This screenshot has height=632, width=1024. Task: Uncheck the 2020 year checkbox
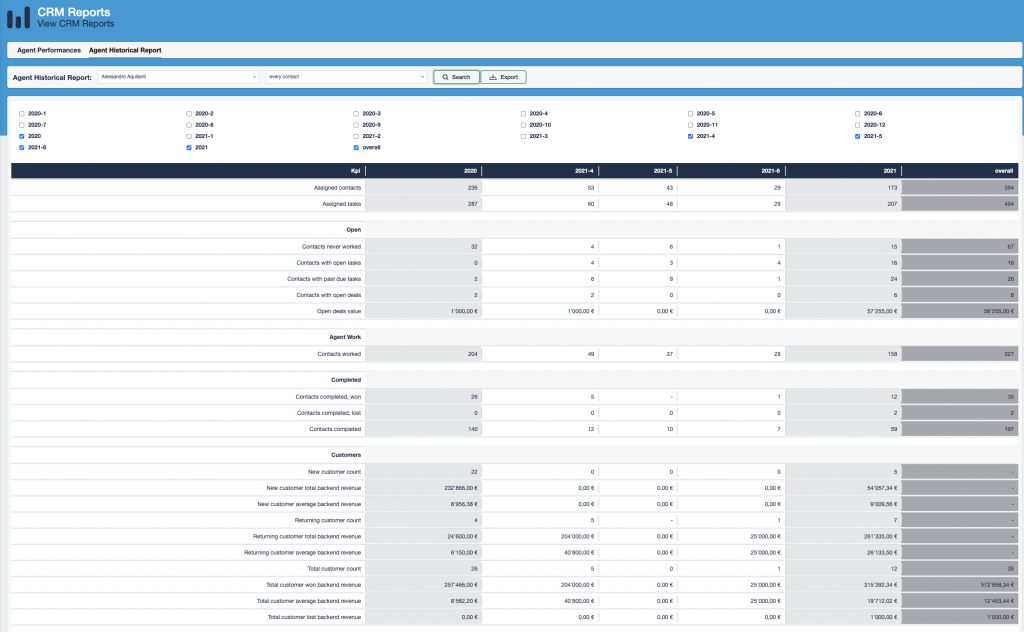[x=22, y=136]
